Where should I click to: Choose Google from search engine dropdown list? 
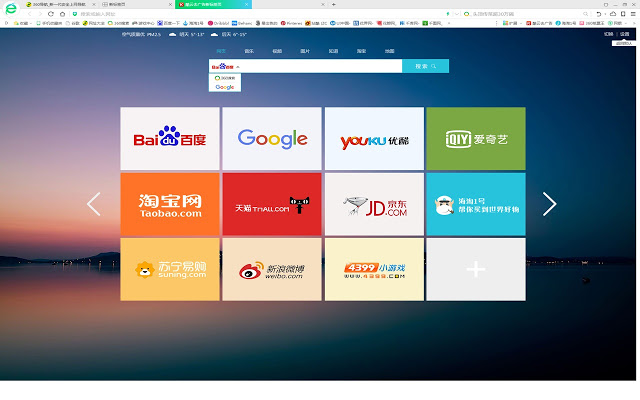225,87
